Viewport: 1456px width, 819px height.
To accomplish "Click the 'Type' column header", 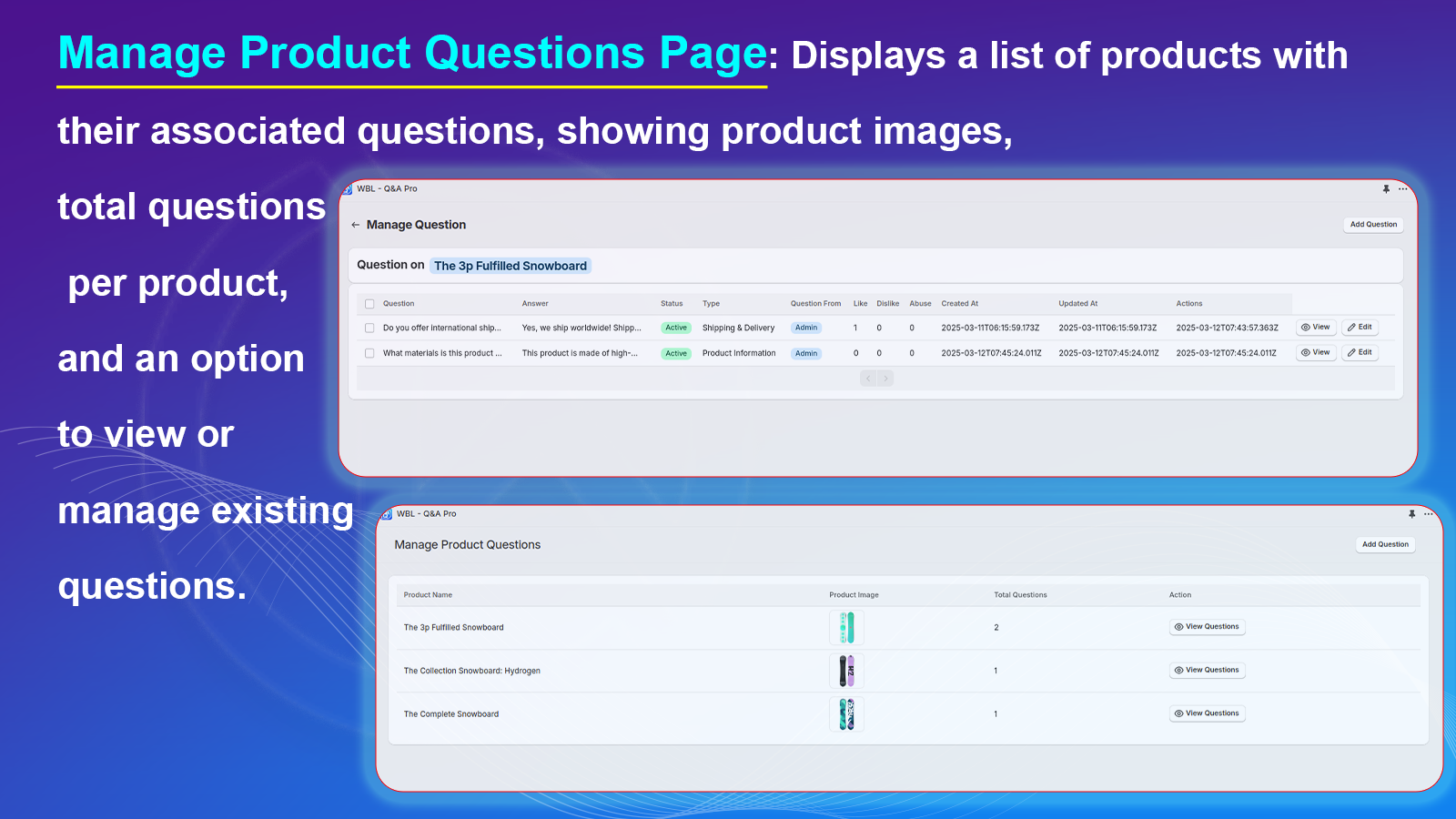I will tap(711, 304).
